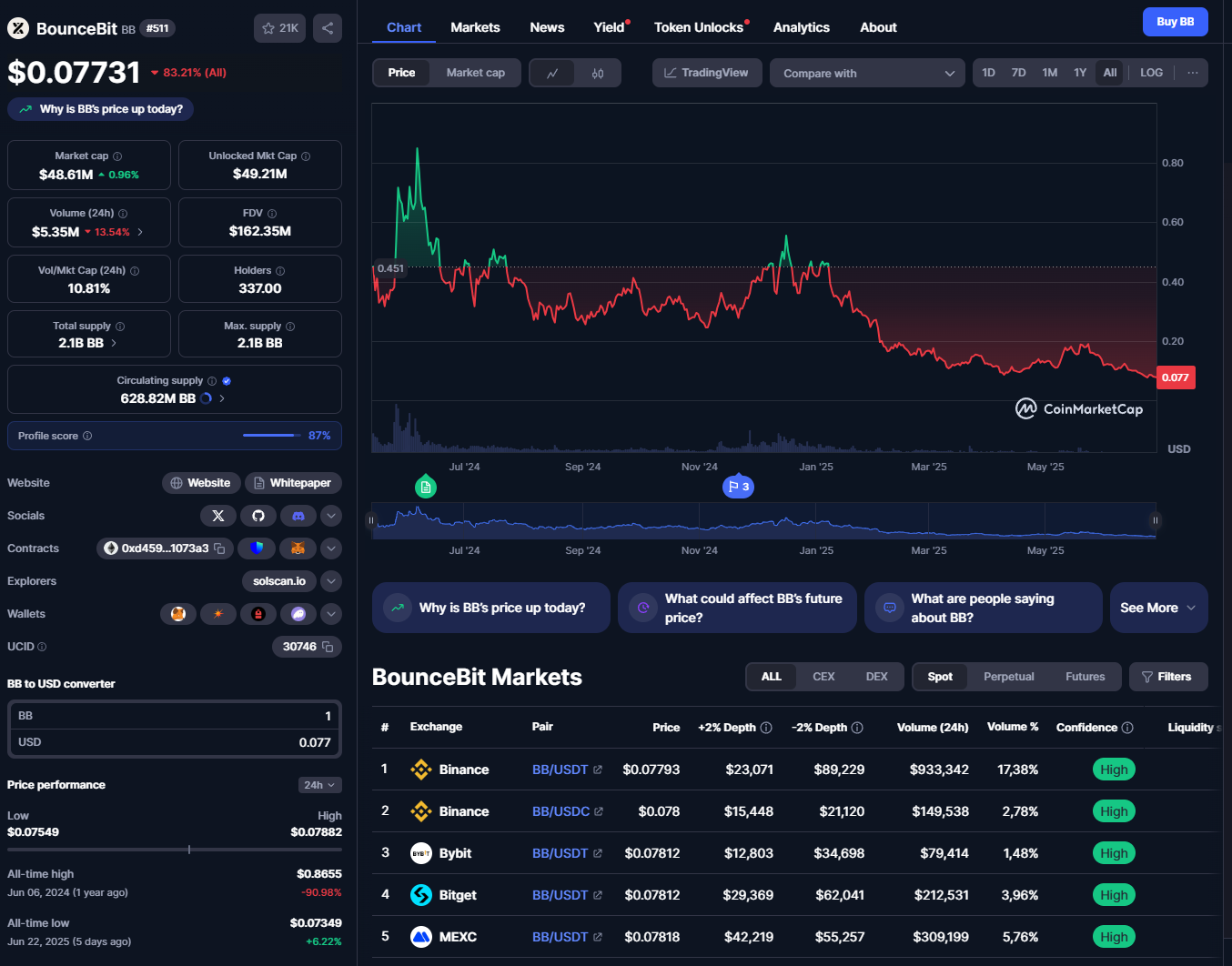The image size is (1232, 966).
Task: Click the share icon next to the watchlist
Action: coord(328,28)
